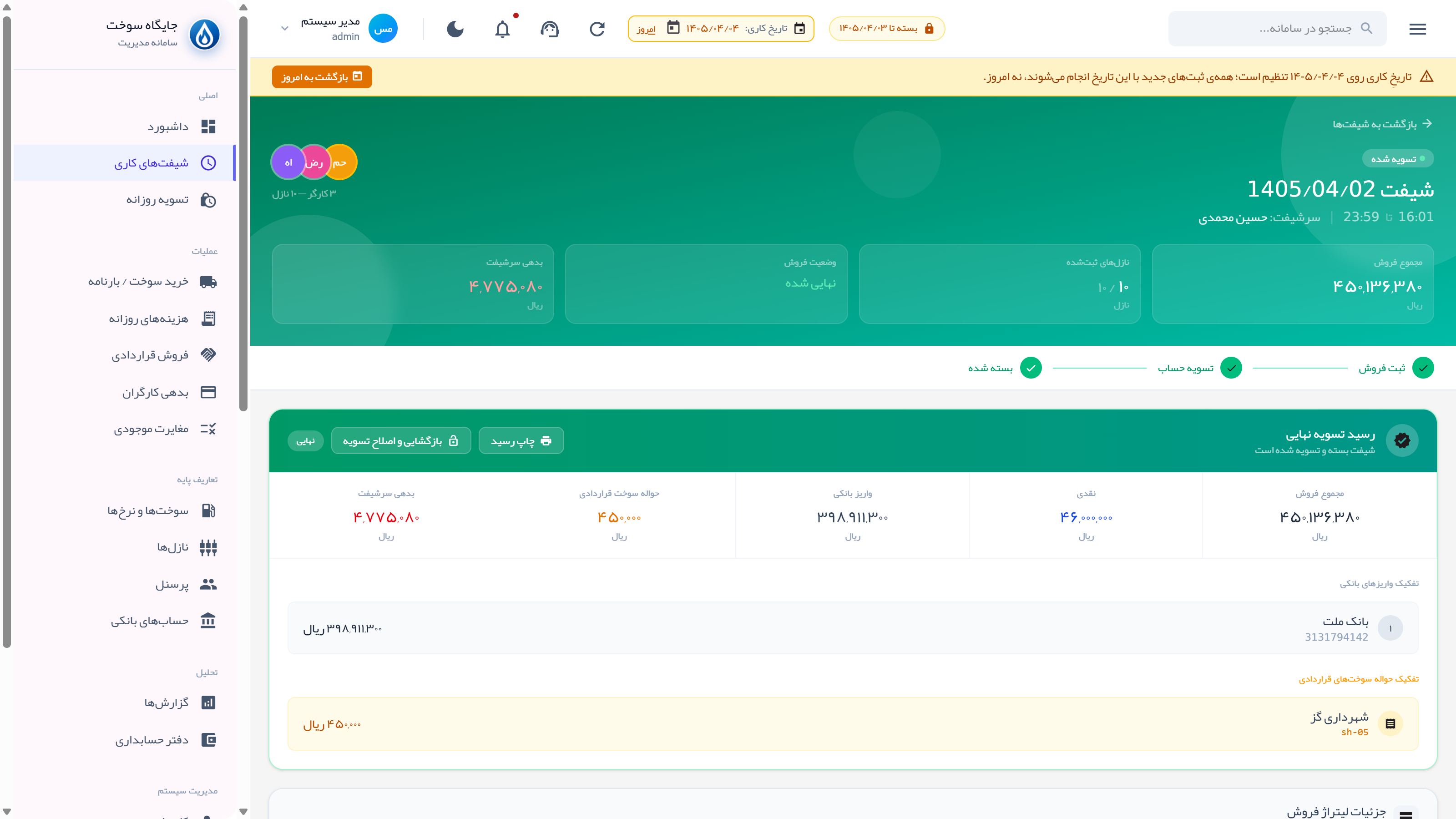Click the سوخت‌ها و نرخ‌ها pump icon
Screen dimensions: 1456x819
coord(208,511)
